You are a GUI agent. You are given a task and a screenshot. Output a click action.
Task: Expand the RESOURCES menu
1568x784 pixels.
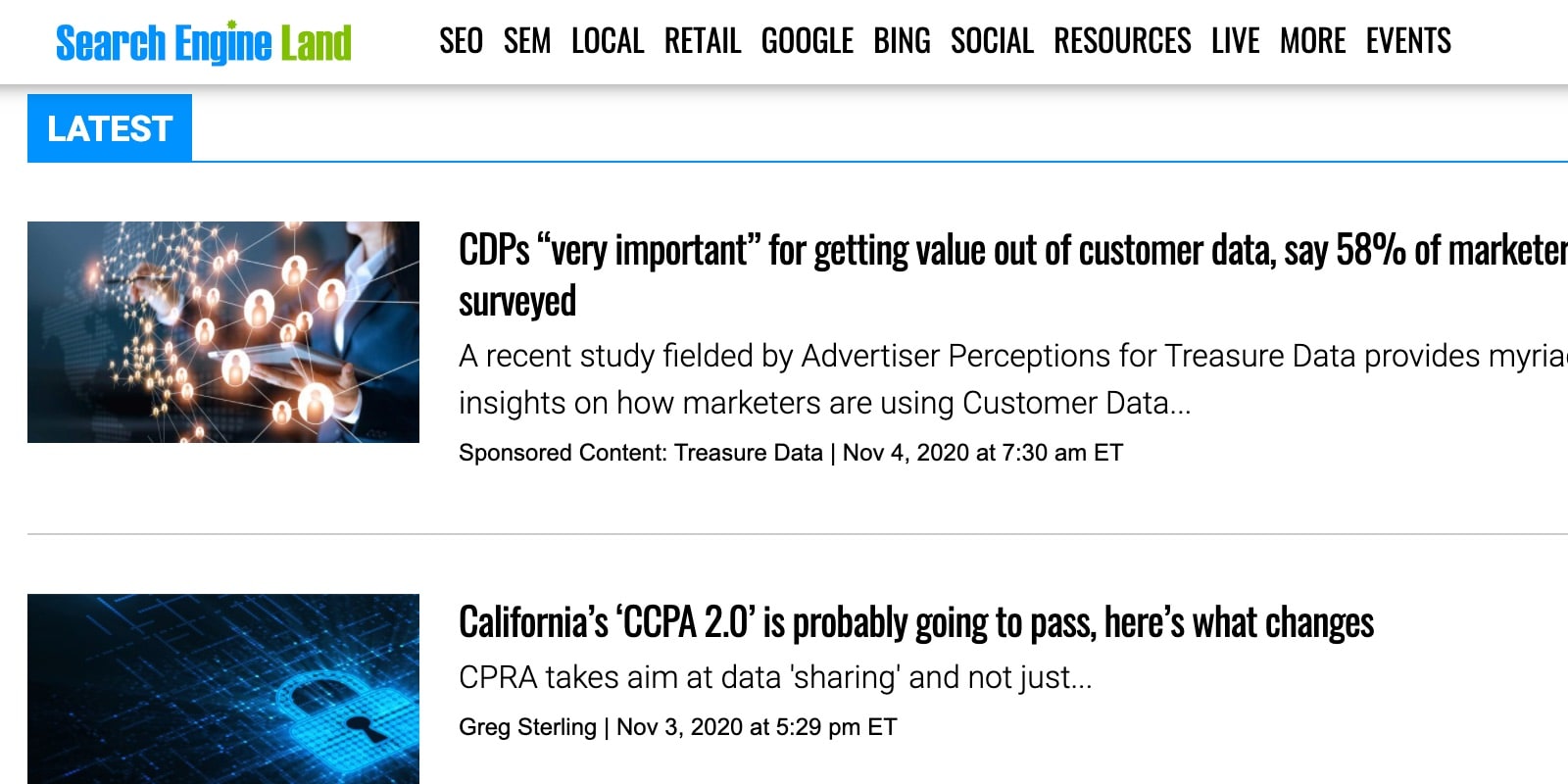click(x=1122, y=41)
